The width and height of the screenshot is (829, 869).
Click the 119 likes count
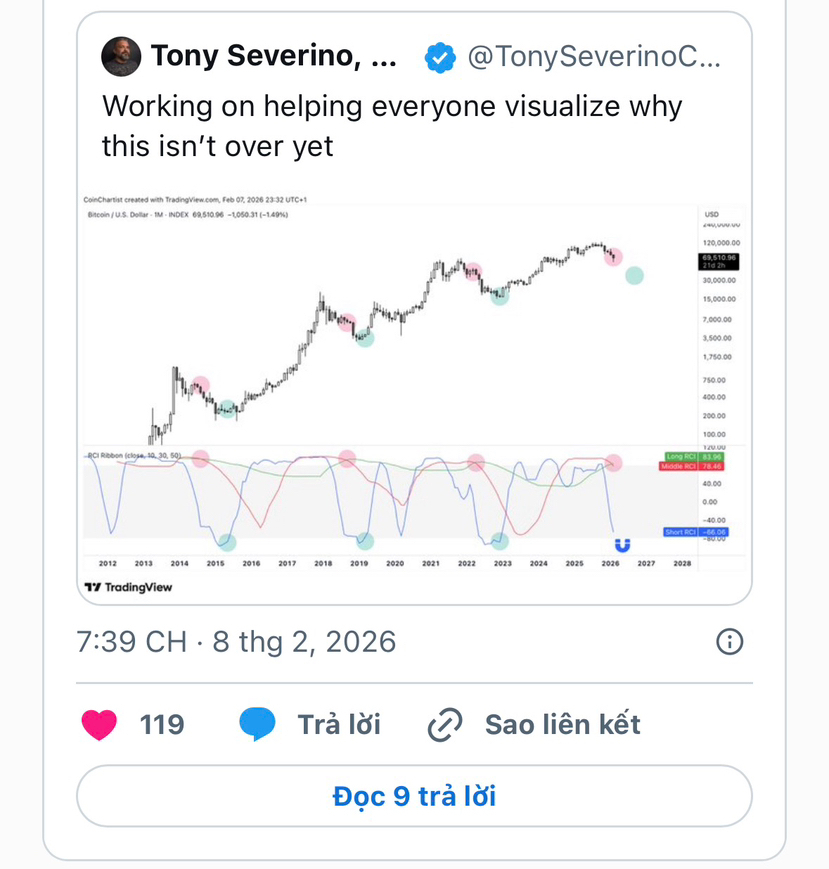pos(162,724)
